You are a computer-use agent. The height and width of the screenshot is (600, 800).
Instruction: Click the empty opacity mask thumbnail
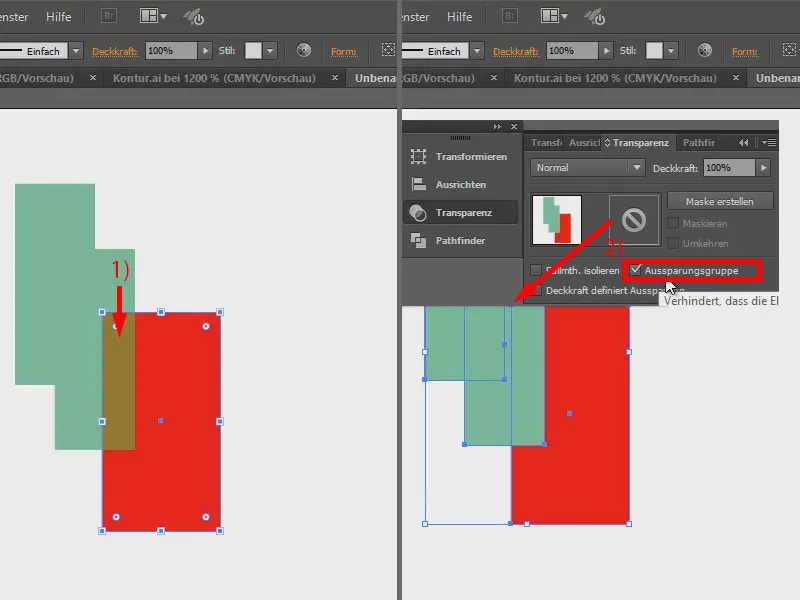click(x=634, y=220)
